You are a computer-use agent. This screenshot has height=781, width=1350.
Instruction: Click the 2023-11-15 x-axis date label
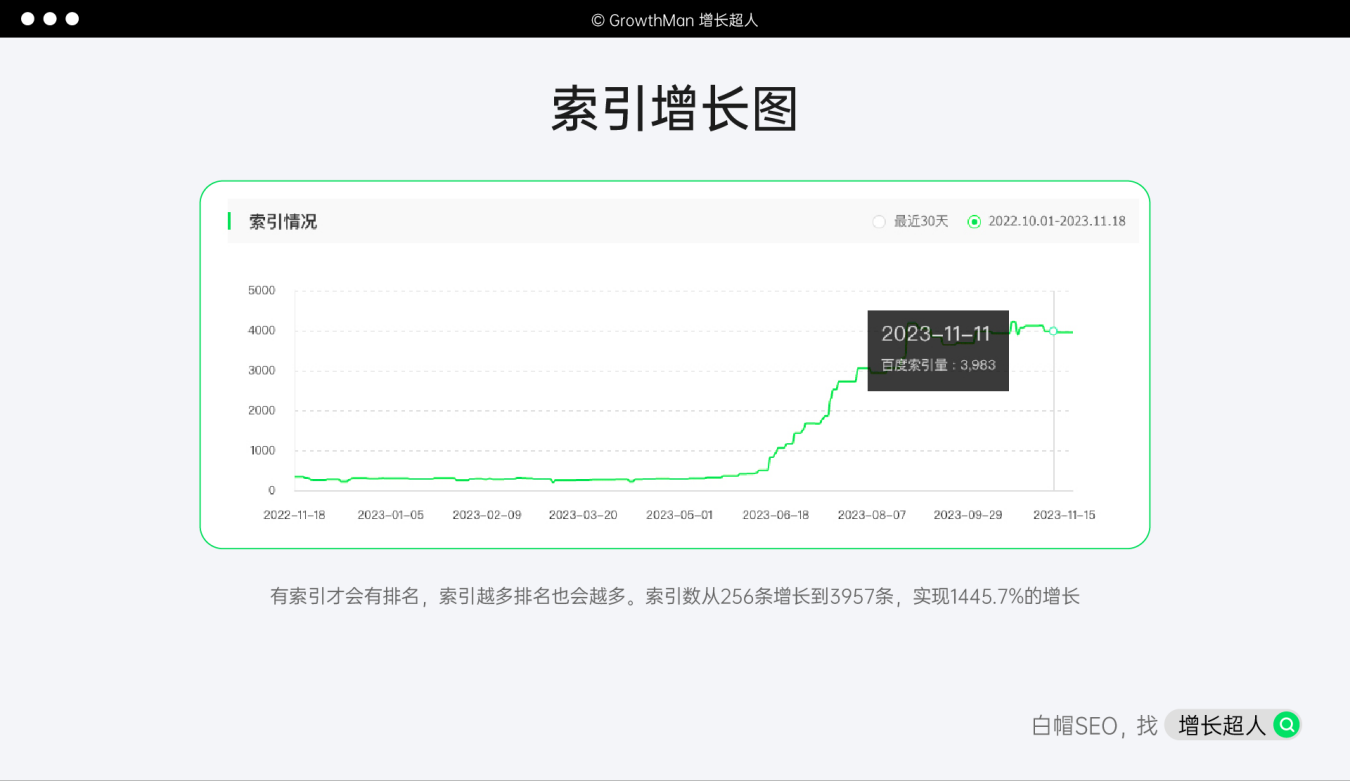[1063, 515]
